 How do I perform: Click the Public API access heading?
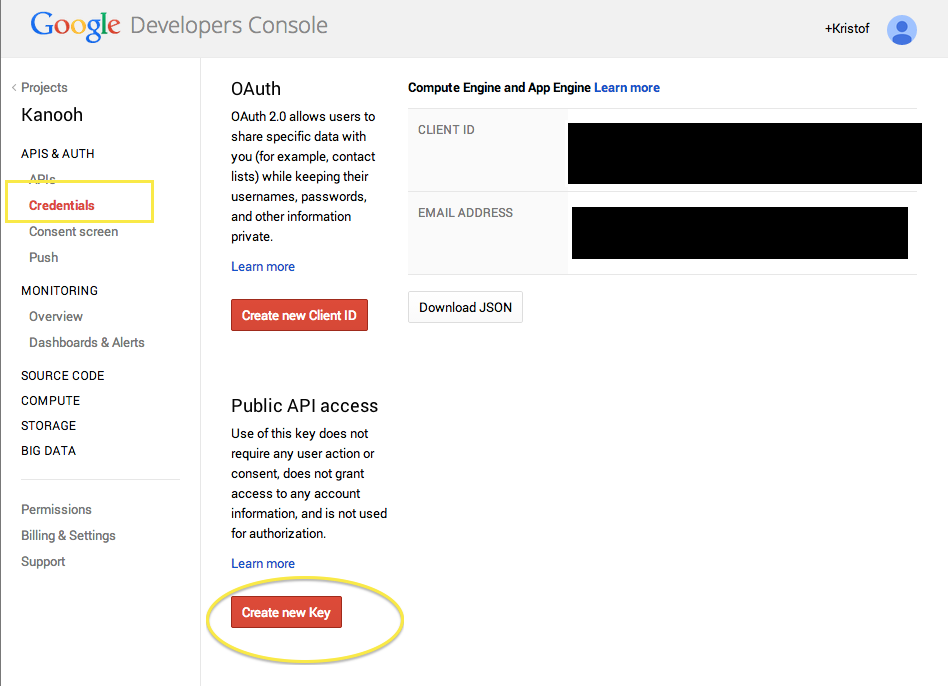coord(305,406)
